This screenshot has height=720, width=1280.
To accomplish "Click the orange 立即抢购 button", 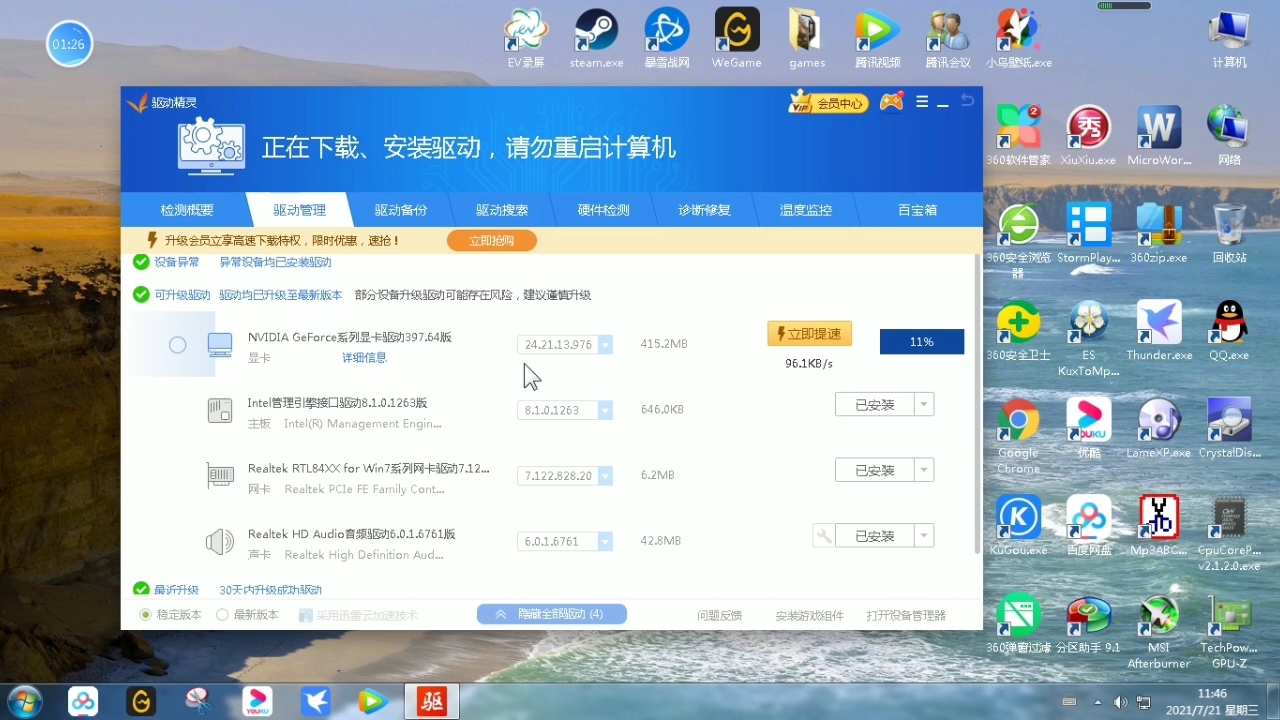I will 491,240.
